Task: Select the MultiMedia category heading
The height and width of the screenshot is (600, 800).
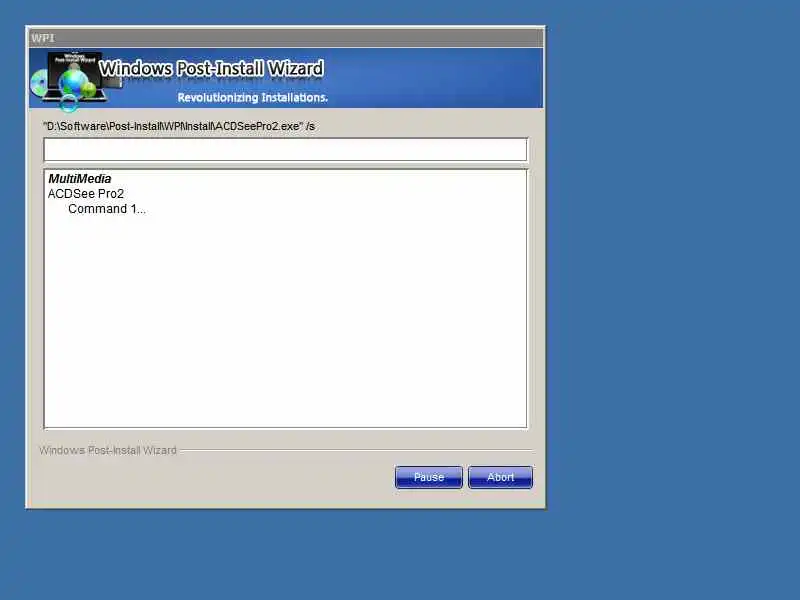Action: click(x=80, y=179)
